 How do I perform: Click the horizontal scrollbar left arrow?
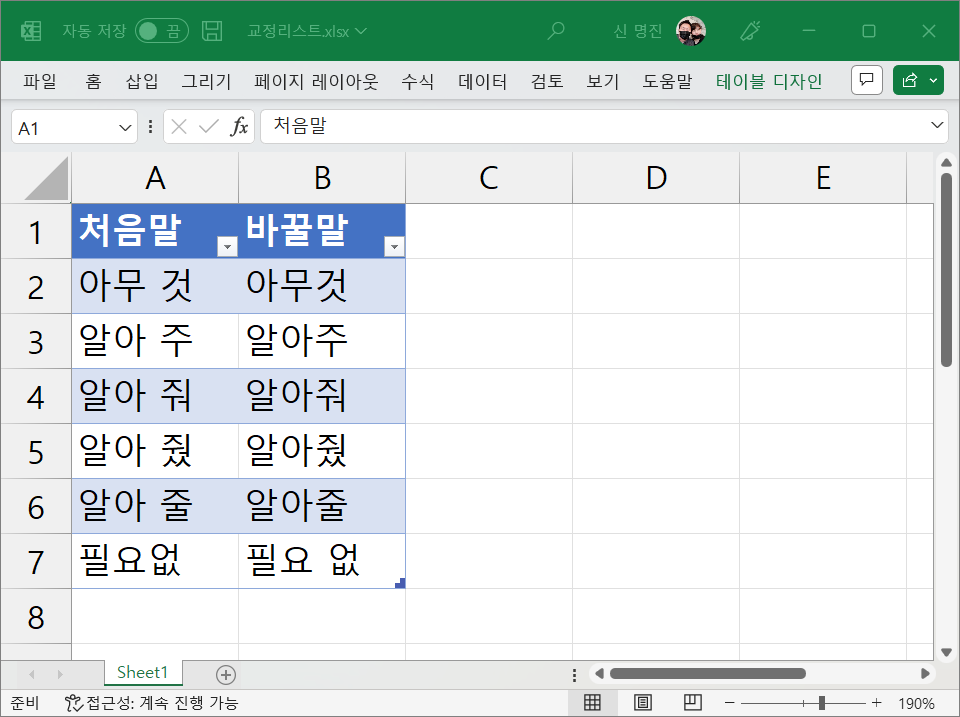pos(599,674)
